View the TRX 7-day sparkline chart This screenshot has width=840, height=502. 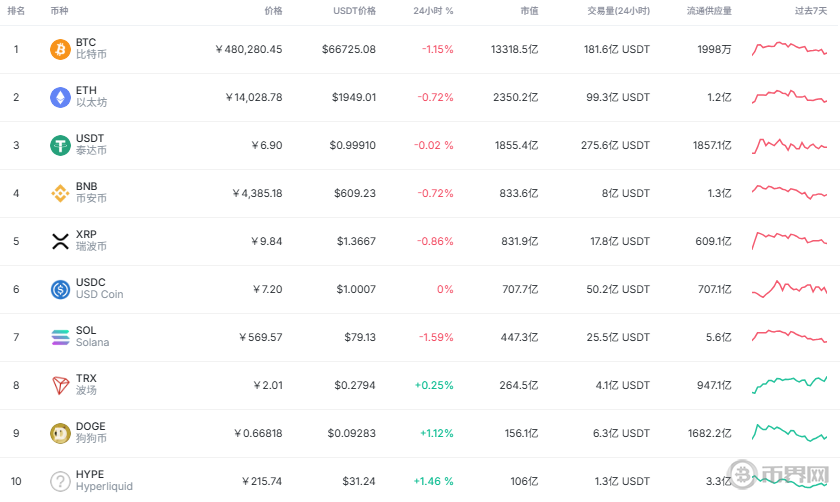(789, 385)
